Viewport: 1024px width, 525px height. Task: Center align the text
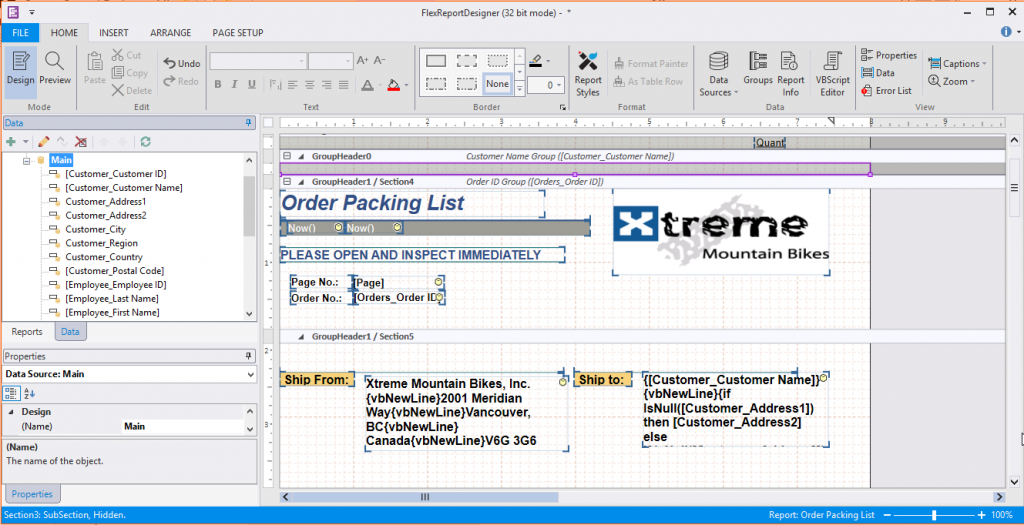coord(310,84)
